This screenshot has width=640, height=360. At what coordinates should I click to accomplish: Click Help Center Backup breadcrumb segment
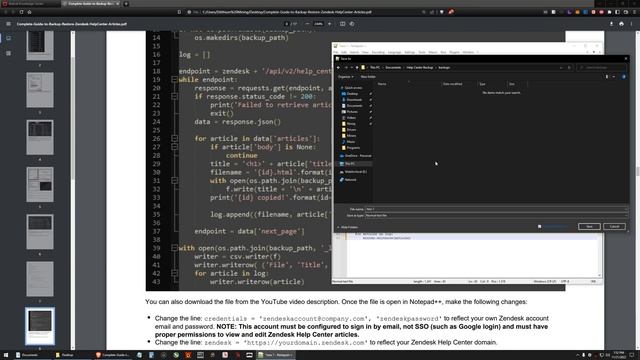tap(420, 68)
